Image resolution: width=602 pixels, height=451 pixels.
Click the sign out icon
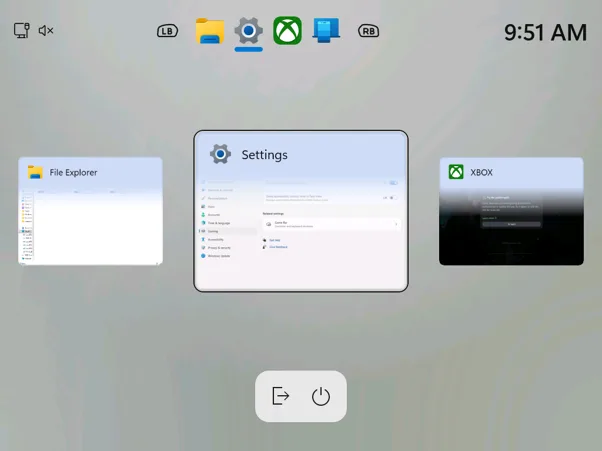tap(281, 396)
